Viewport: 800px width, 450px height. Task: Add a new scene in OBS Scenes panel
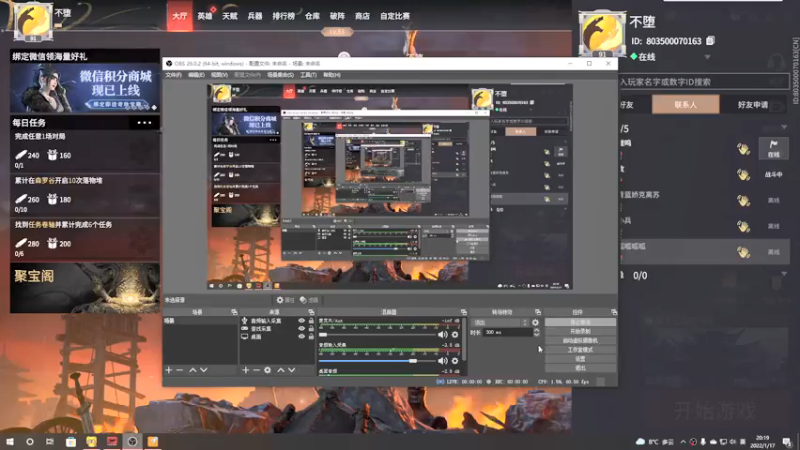pyautogui.click(x=169, y=370)
